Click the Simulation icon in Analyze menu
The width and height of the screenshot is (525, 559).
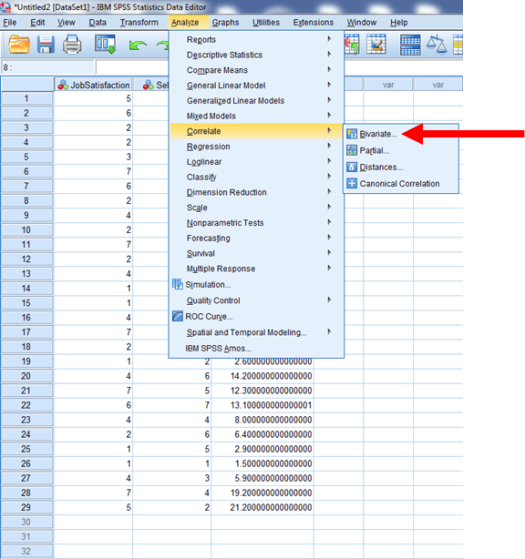(177, 284)
